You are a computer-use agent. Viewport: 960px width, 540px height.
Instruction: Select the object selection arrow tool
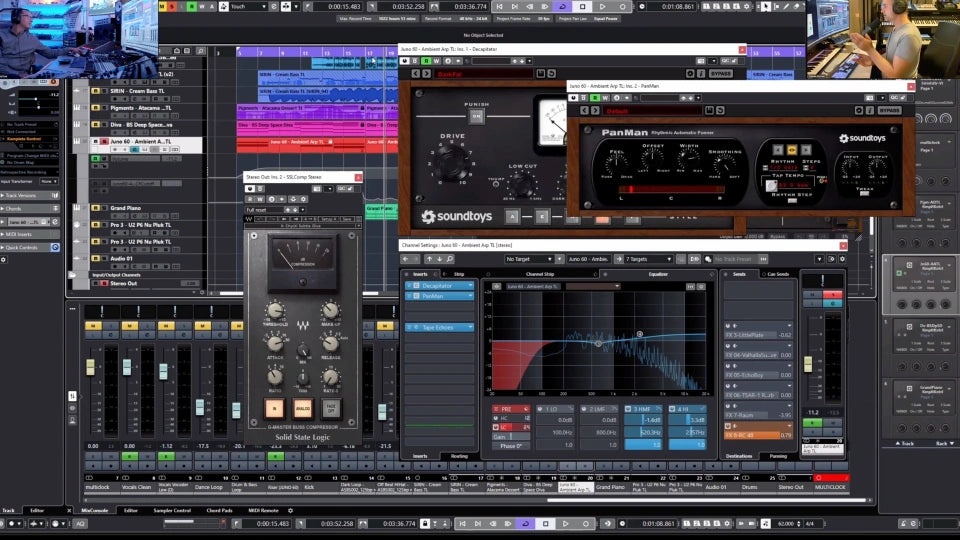tap(766, 7)
